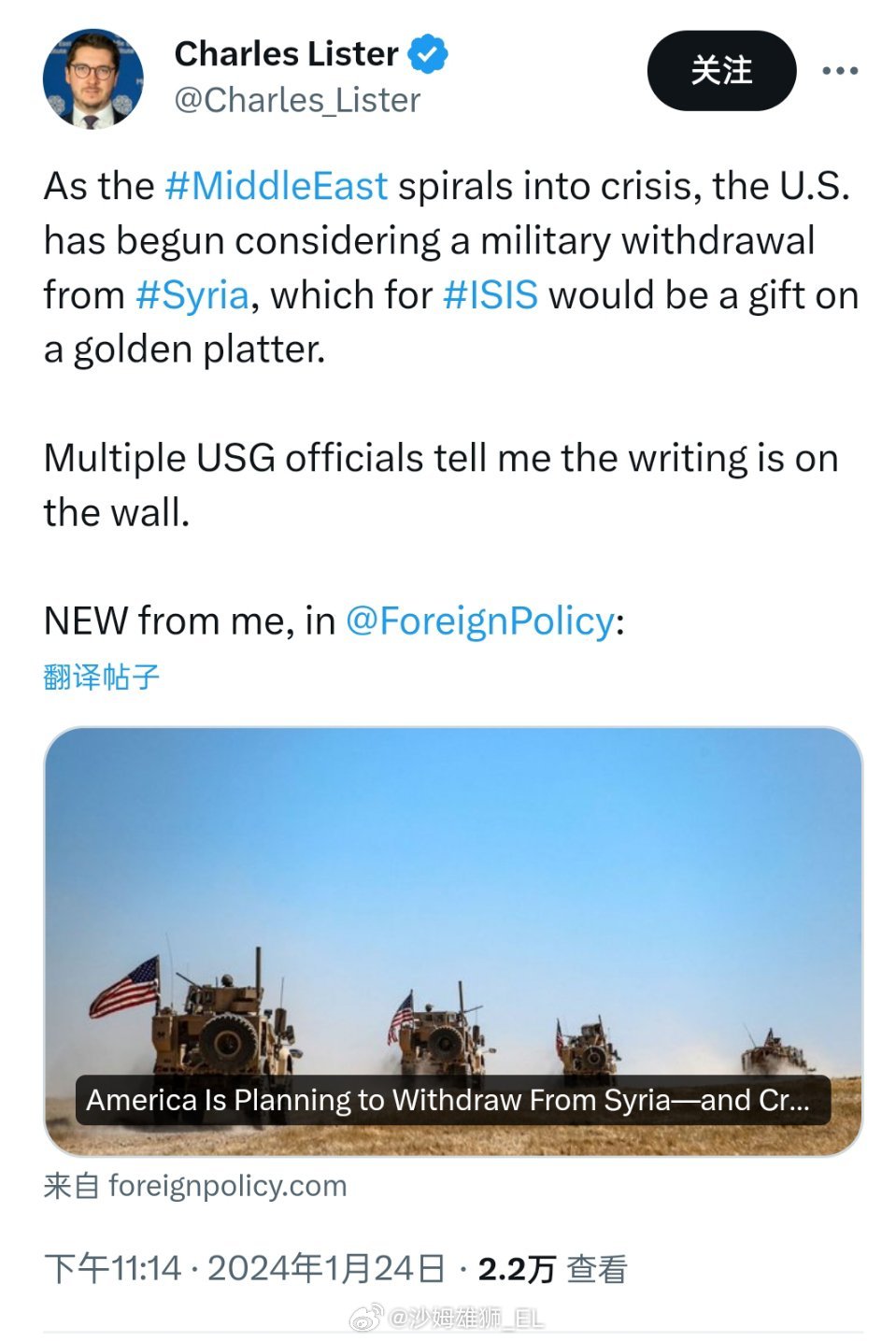Open the #MiddleEast hashtag
This screenshot has width=896, height=1341.
point(276,186)
